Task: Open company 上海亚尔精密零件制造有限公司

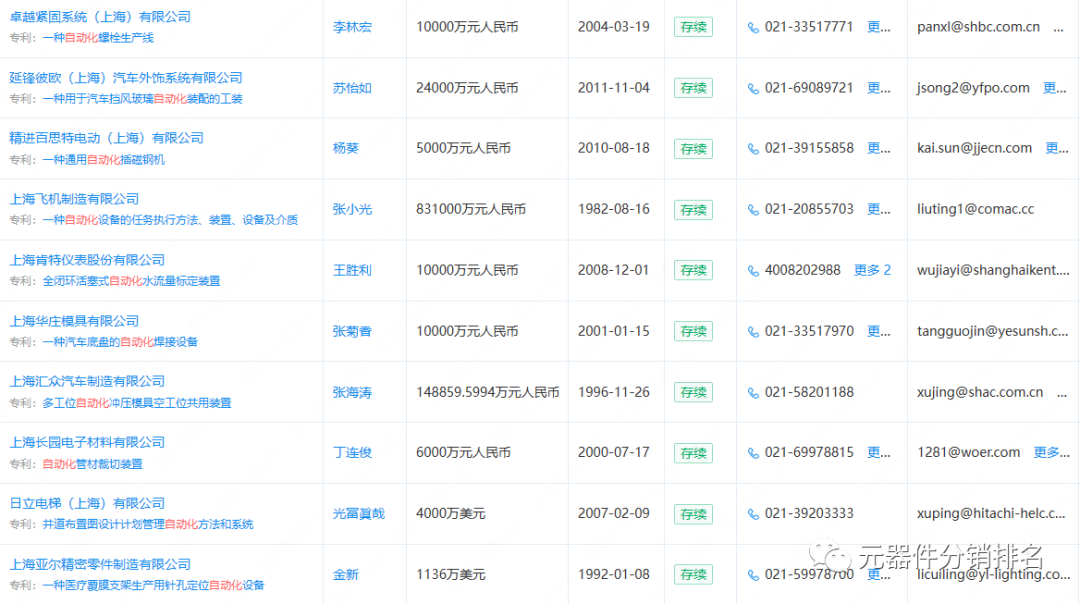Action: pyautogui.click(x=100, y=564)
